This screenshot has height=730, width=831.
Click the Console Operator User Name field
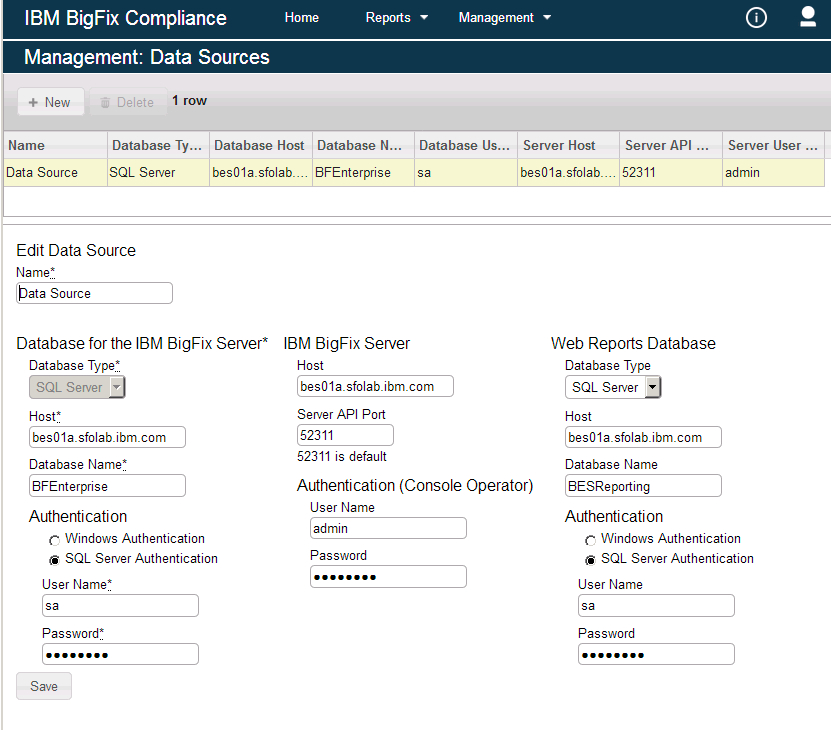coord(388,528)
